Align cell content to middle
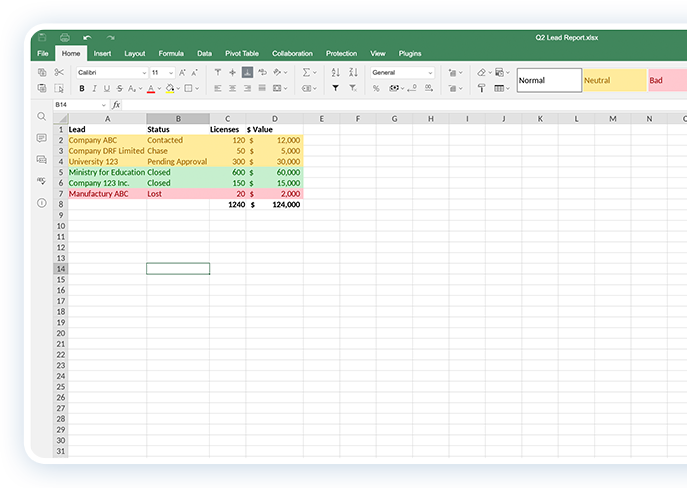This screenshot has width=687, height=488. [x=233, y=72]
